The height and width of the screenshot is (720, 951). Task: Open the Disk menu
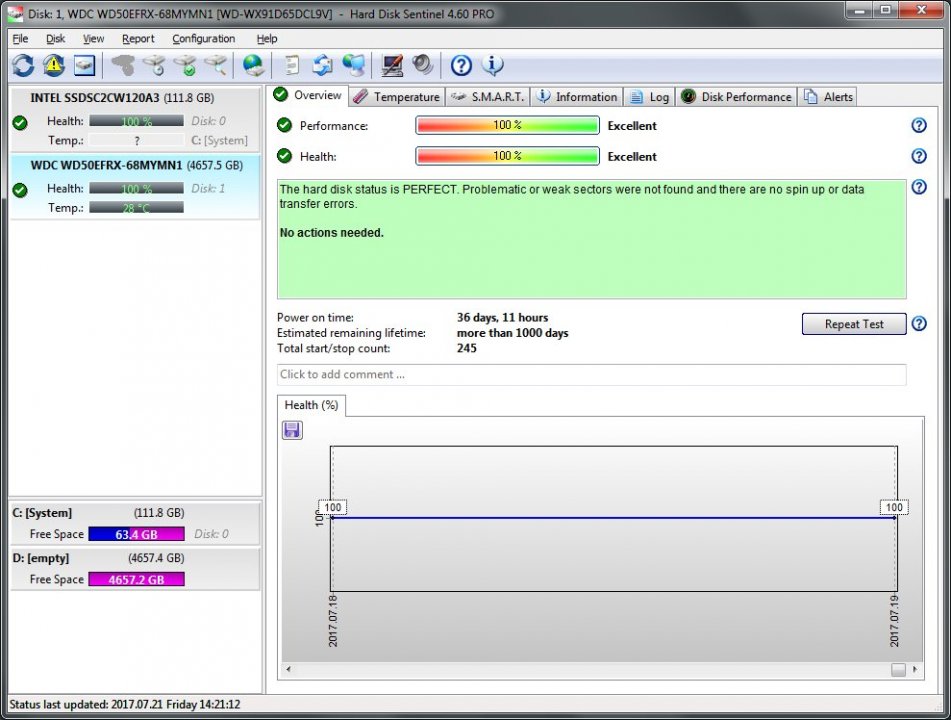pyautogui.click(x=55, y=39)
